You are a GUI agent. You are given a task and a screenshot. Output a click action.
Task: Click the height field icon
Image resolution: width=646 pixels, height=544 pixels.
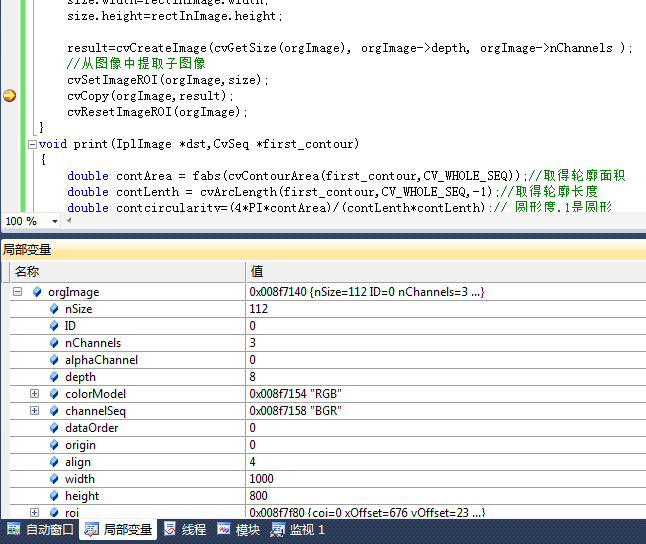coord(54,495)
